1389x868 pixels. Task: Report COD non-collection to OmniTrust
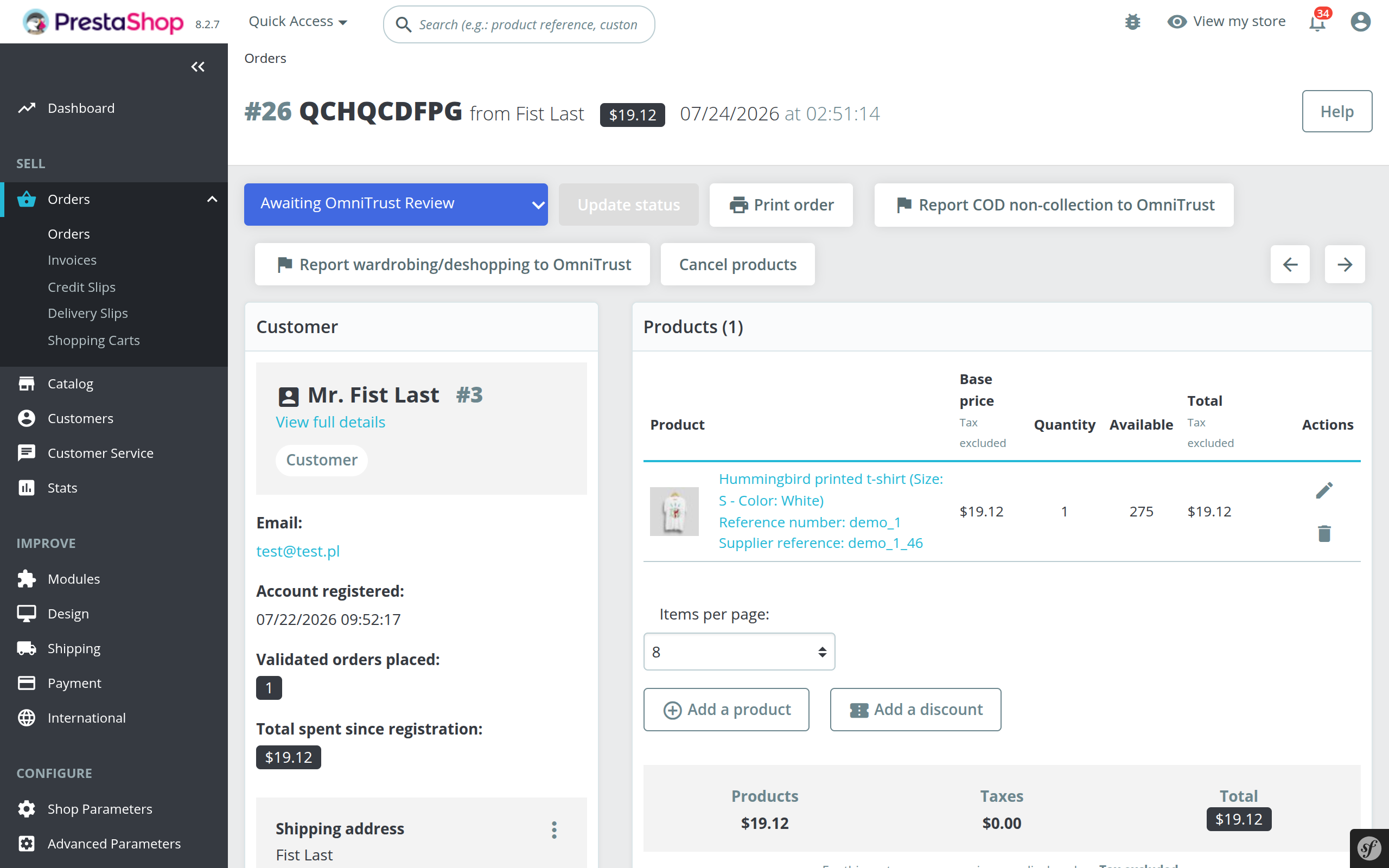(1054, 205)
